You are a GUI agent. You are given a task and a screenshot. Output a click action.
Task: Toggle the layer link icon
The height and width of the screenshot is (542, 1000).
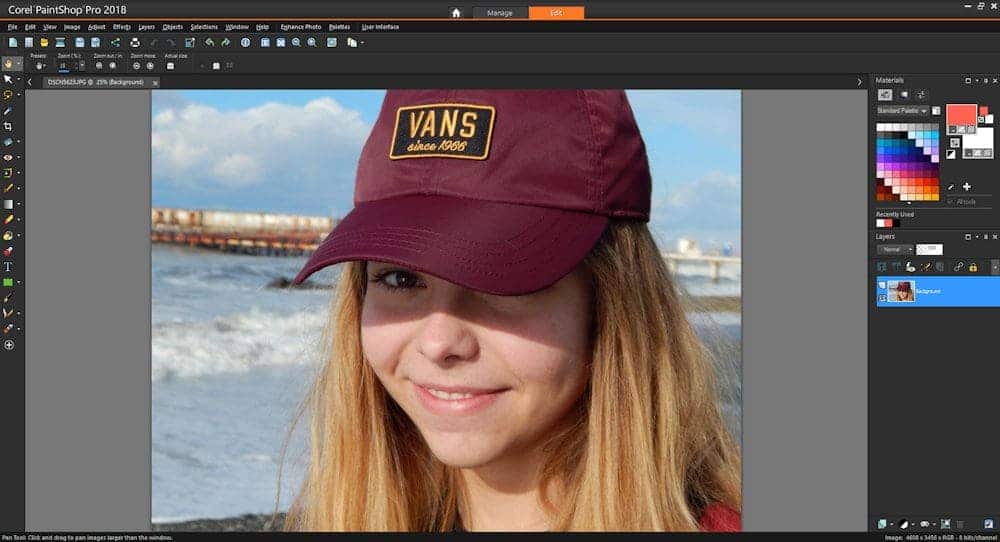tap(958, 267)
